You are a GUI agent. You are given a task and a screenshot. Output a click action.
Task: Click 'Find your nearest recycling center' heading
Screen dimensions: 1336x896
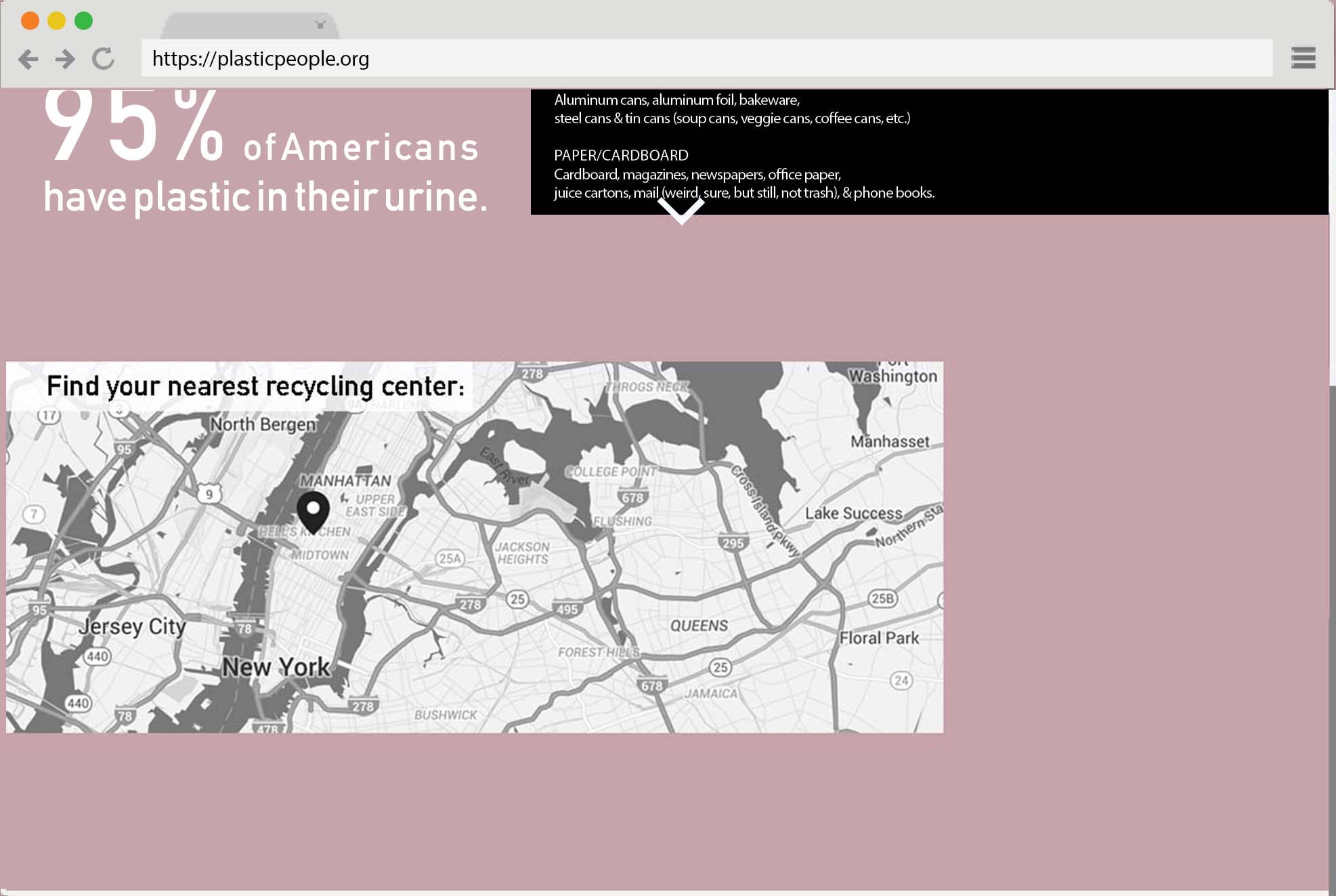click(255, 387)
